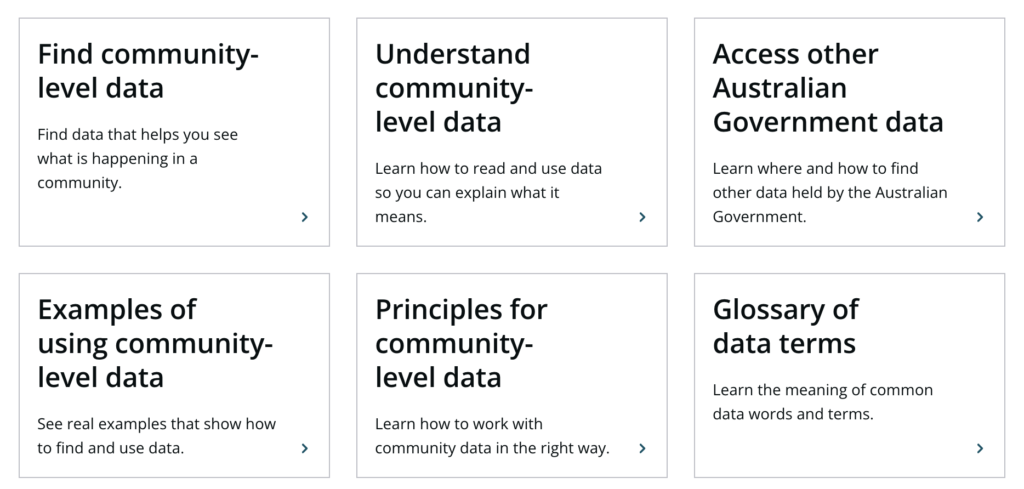The height and width of the screenshot is (489, 1024).
Task: Open Examples of using community-level data heading
Action: [x=155, y=343]
